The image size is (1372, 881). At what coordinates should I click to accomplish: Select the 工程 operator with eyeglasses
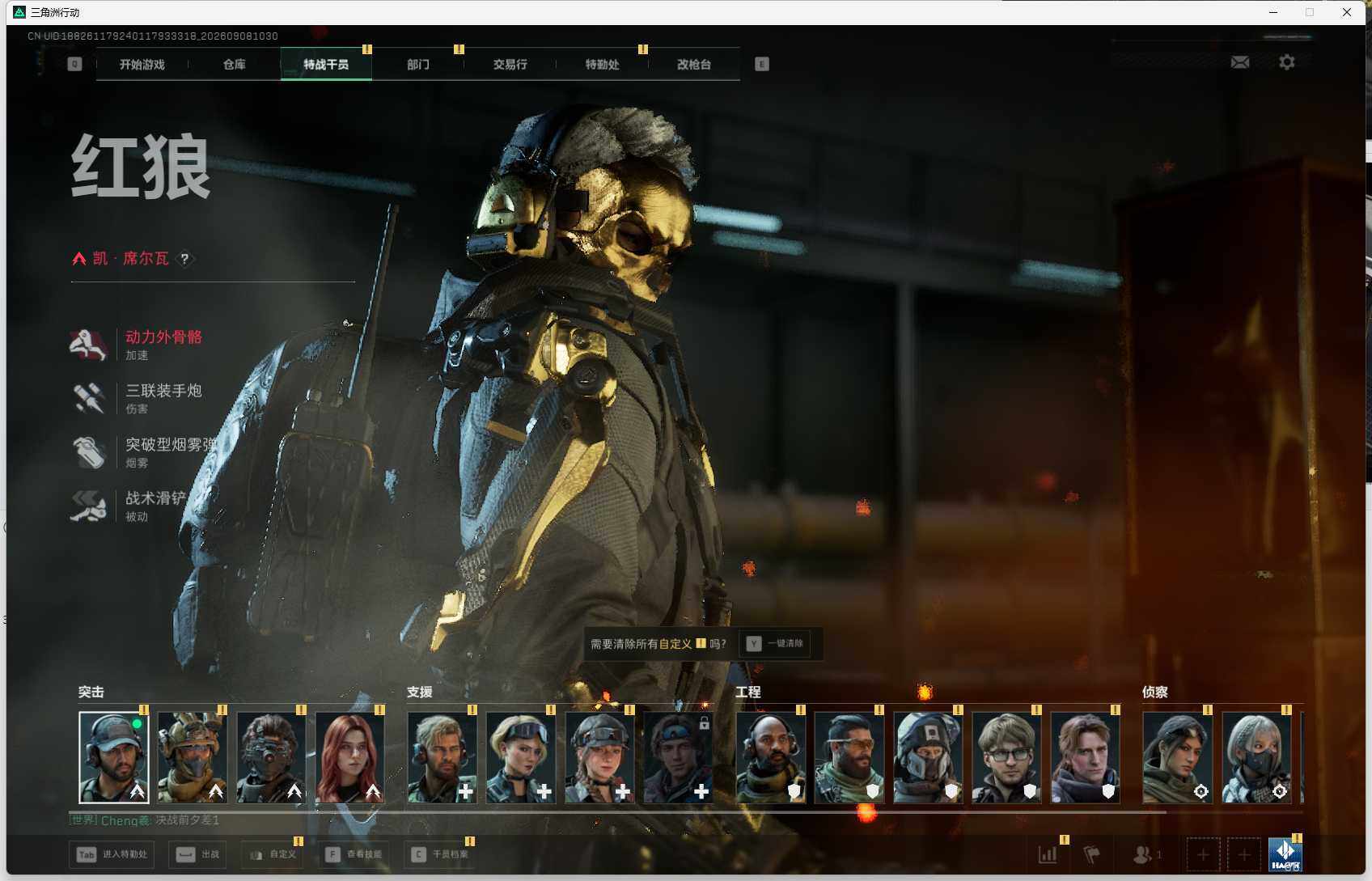1006,757
